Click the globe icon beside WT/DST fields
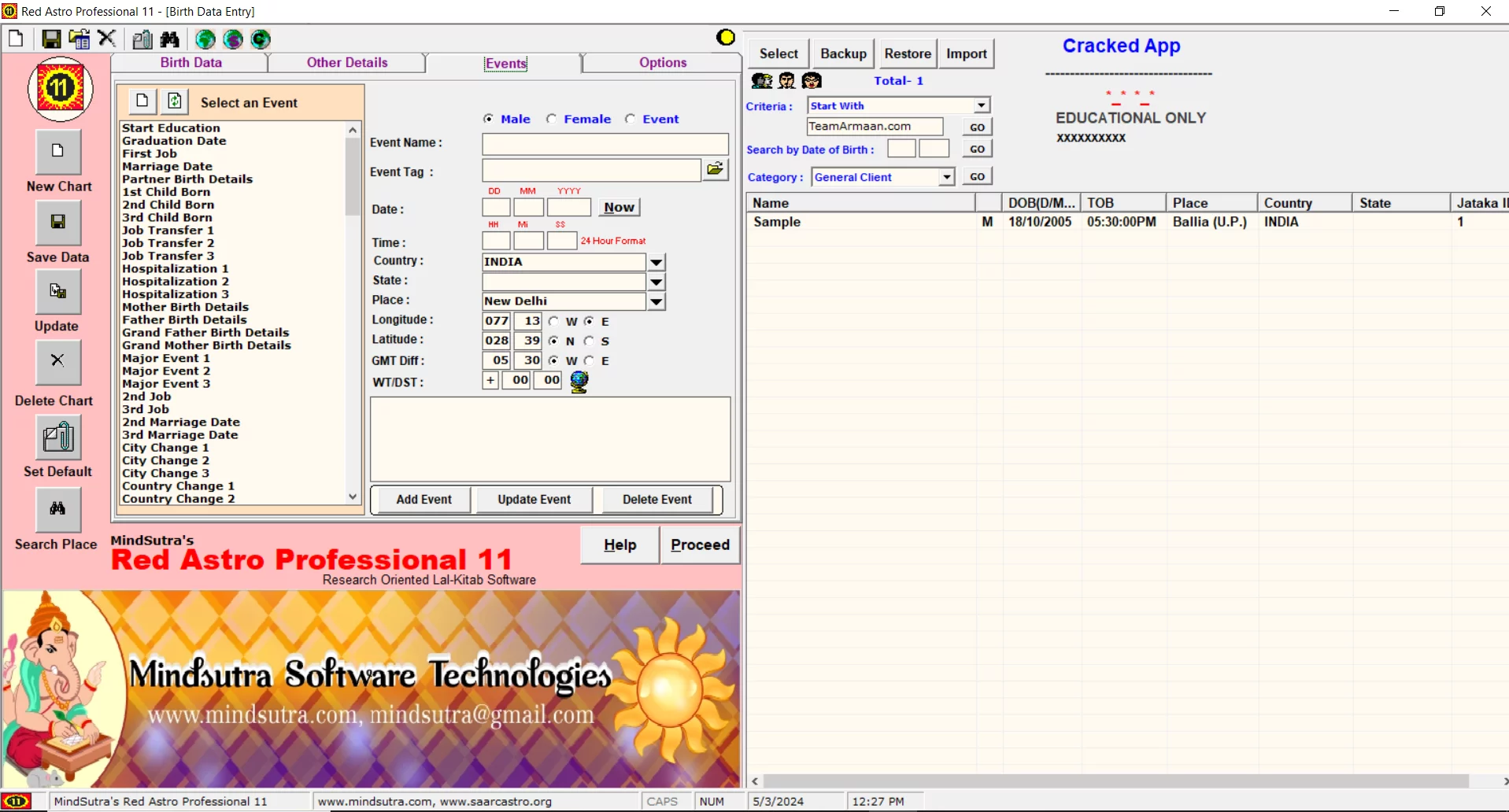The width and height of the screenshot is (1509, 812). click(x=579, y=382)
